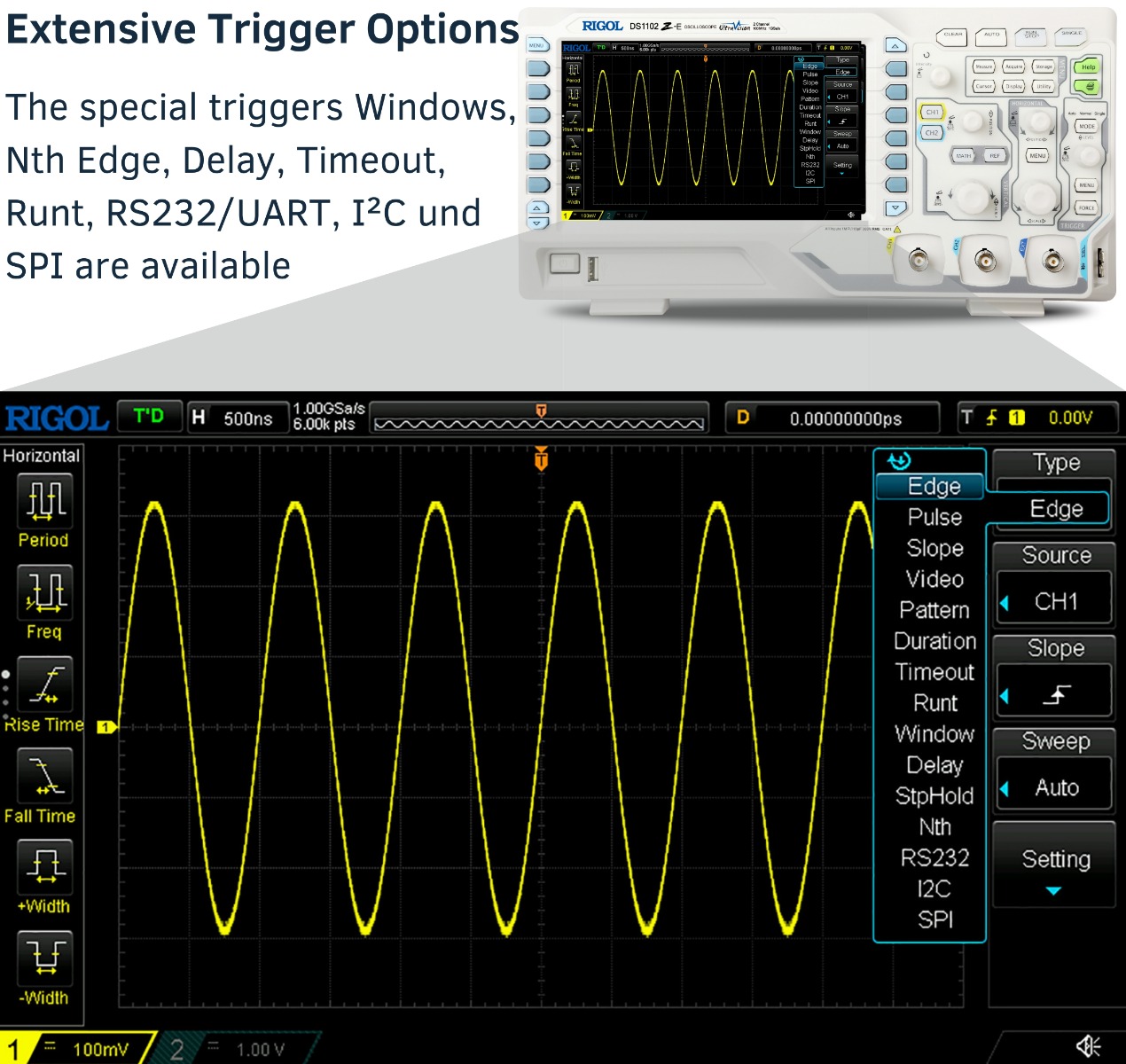Open the Sweep Auto softkey selector

(1053, 771)
